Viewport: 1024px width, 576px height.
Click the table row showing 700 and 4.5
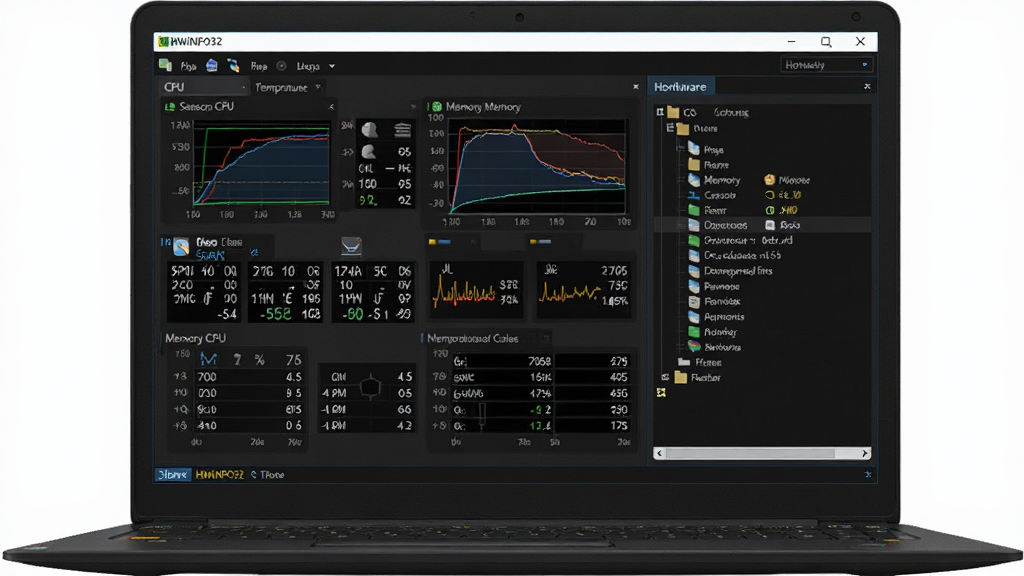pyautogui.click(x=249, y=377)
